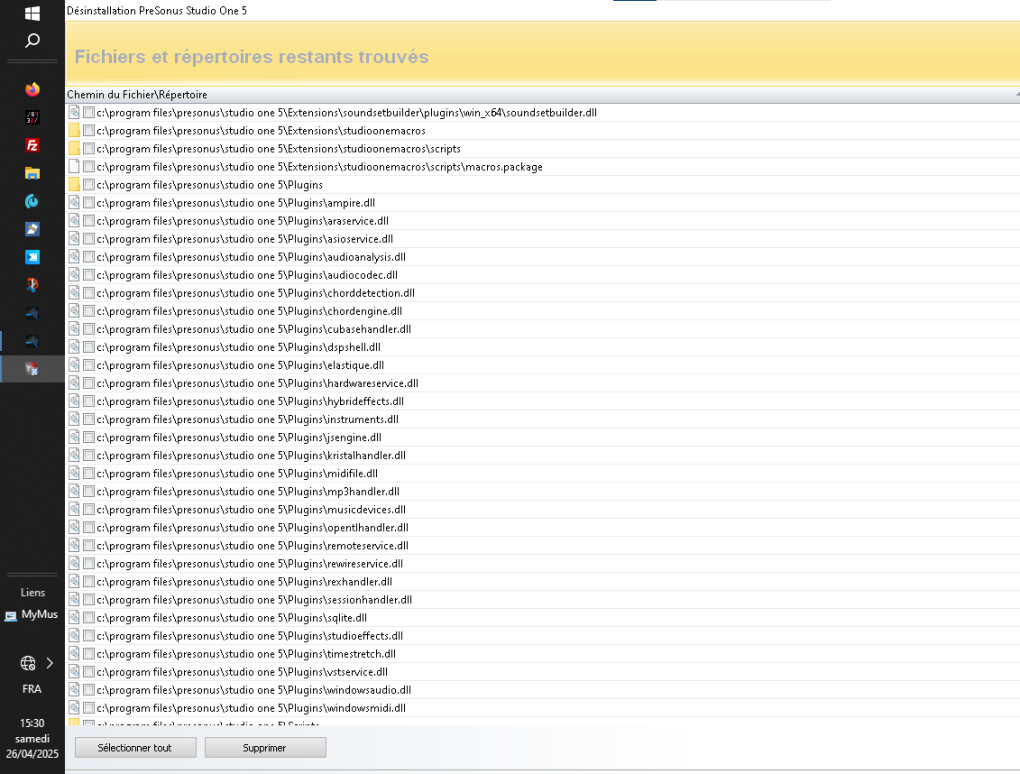Check the Plugins folder checkbox
Screen dimensions: 1020x774
88,185
